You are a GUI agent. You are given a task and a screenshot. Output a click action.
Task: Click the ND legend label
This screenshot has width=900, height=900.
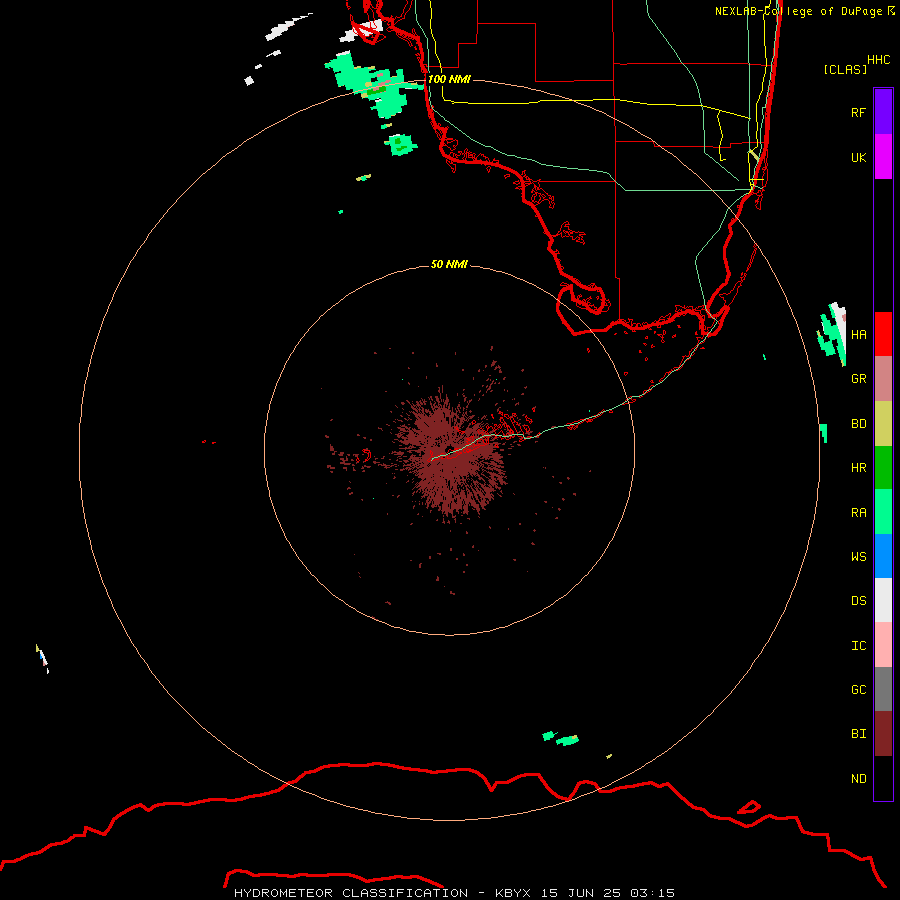pyautogui.click(x=858, y=778)
